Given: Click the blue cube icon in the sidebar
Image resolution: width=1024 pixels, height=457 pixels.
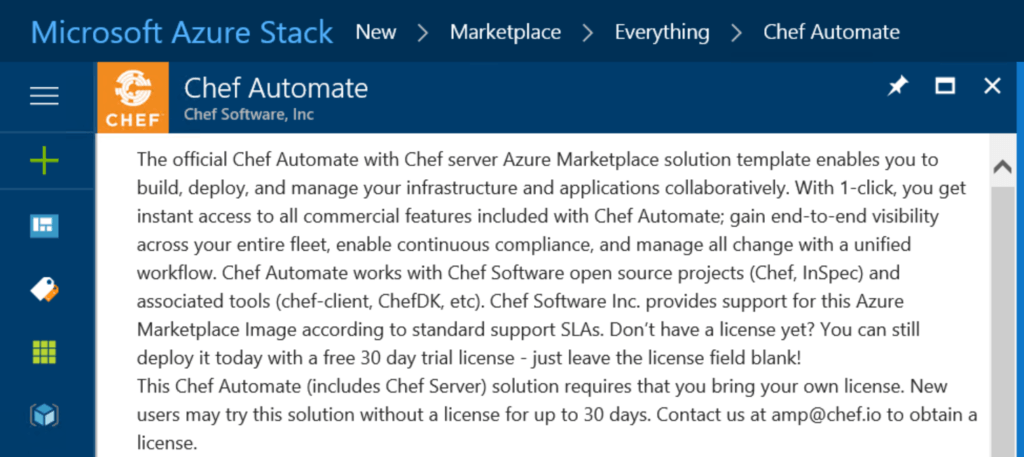Looking at the screenshot, I should pyautogui.click(x=44, y=415).
